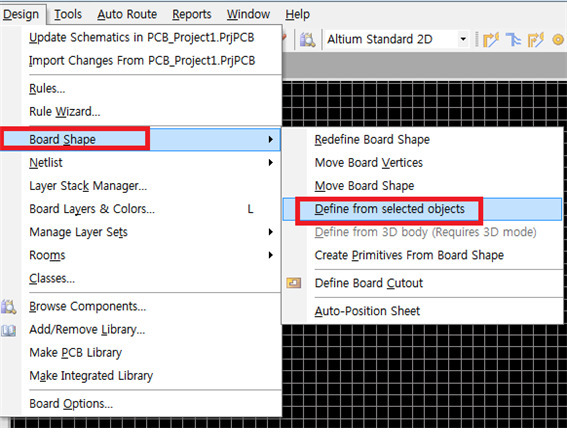567x432 pixels.
Task: Select Update Schematics in PCB_Project1.PrjPCB
Action: click(142, 38)
